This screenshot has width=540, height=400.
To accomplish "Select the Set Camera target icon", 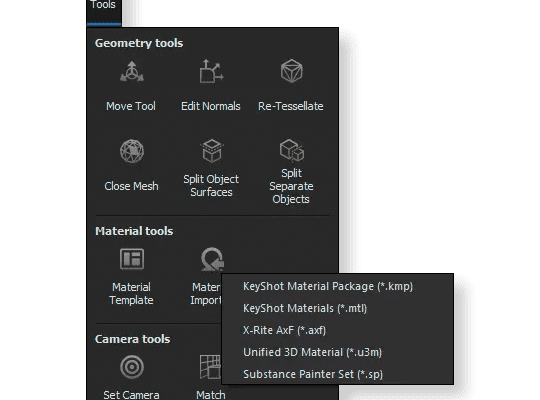I will click(132, 367).
